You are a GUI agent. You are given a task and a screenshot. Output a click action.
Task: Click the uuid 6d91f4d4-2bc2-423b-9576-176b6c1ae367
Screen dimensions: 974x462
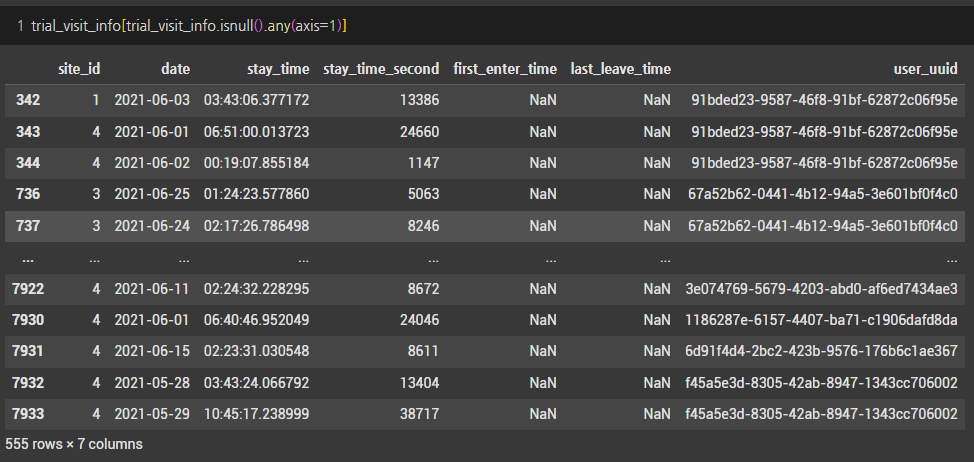[821, 351]
